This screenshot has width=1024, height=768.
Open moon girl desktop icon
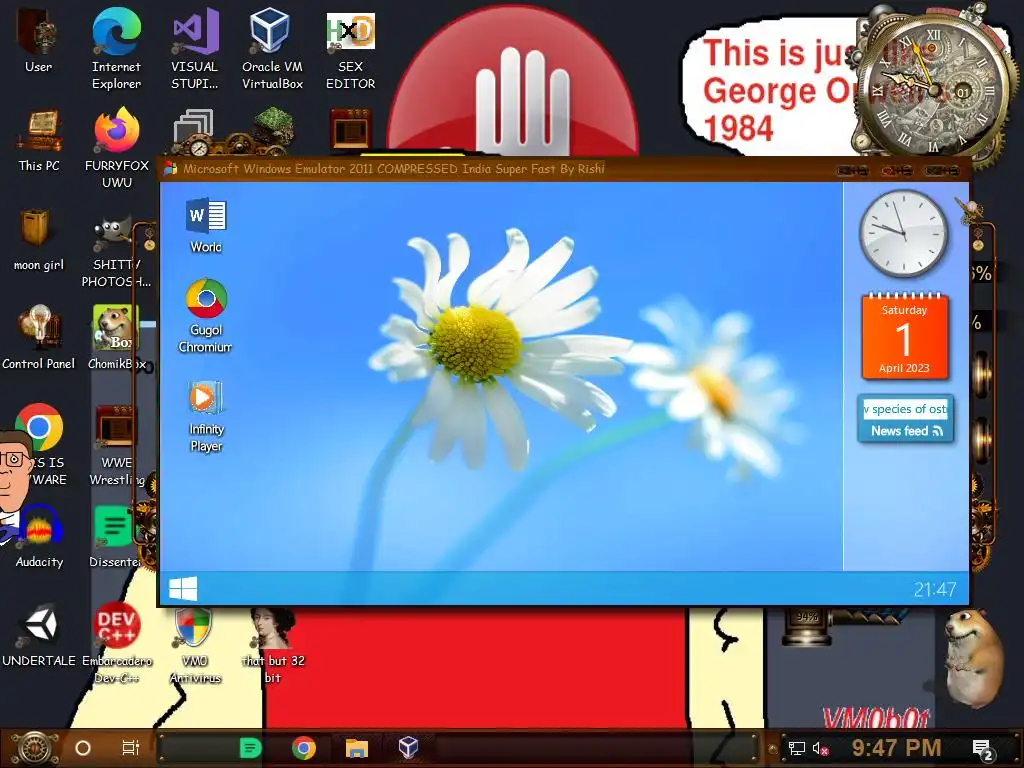[39, 240]
